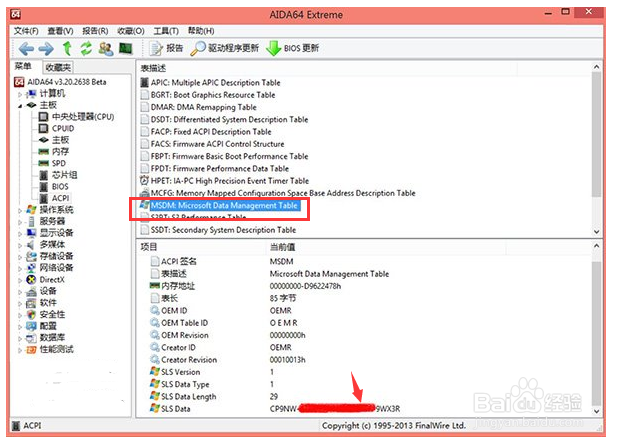
Task: Expand the 存储设备 tree node
Action: pyautogui.click(x=20, y=257)
